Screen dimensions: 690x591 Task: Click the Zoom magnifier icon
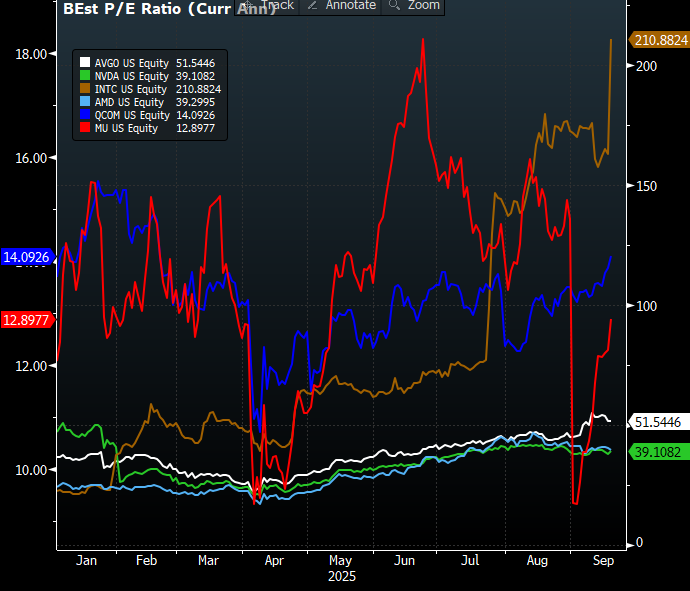click(394, 6)
